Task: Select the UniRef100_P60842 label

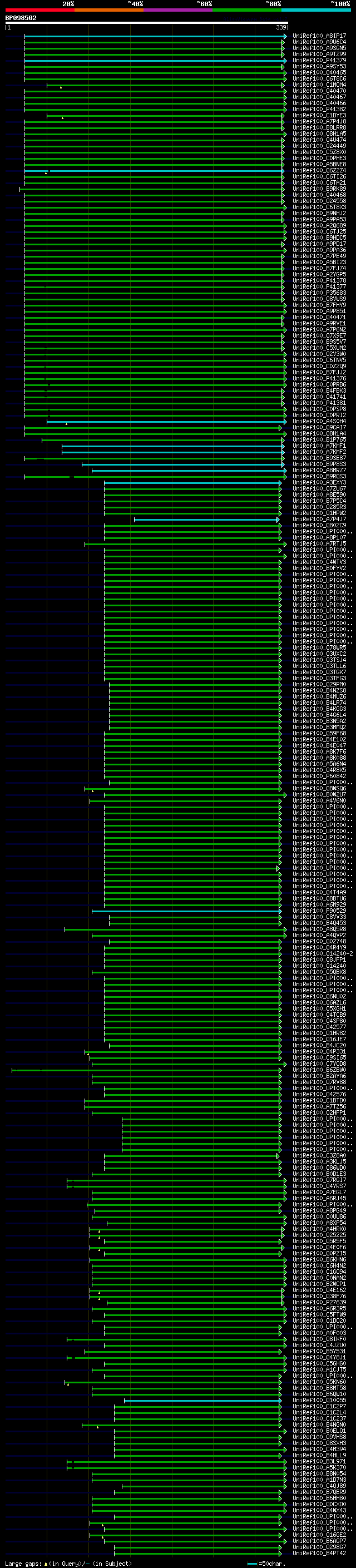Action: pyautogui.click(x=319, y=776)
